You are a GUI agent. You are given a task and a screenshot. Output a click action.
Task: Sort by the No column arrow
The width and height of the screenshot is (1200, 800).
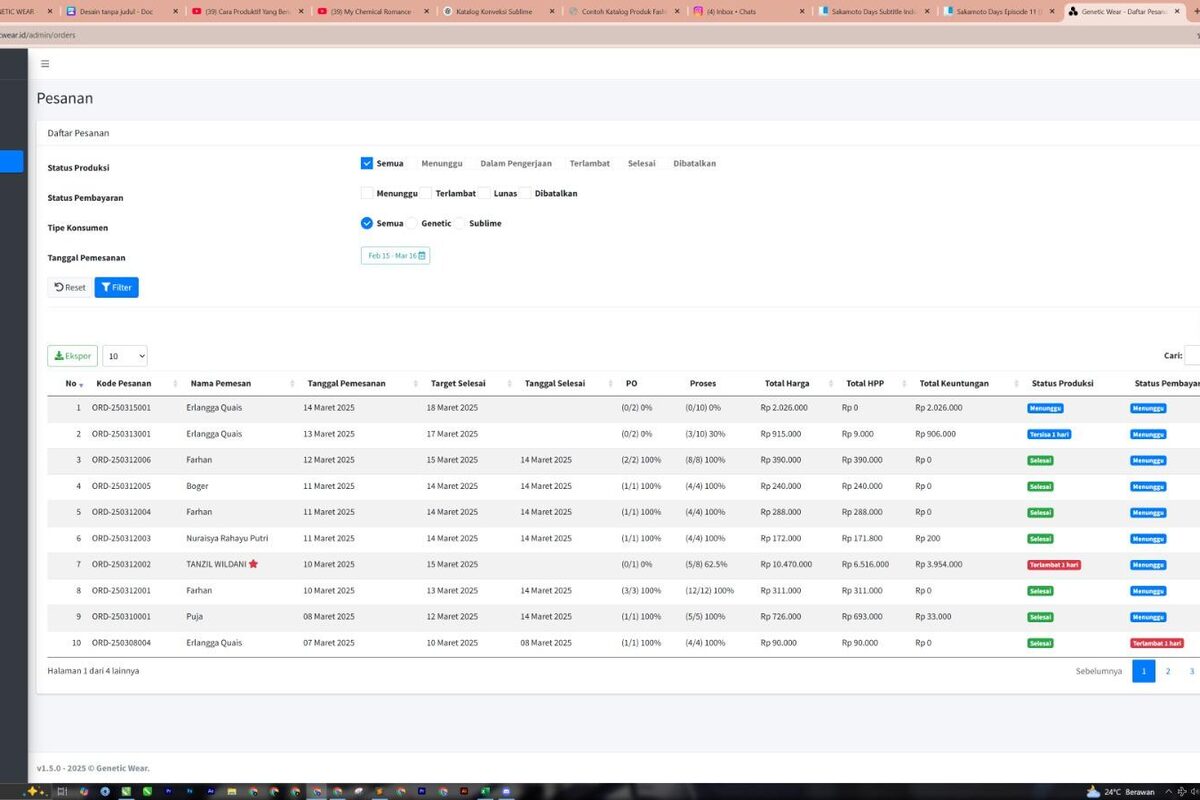(81, 384)
